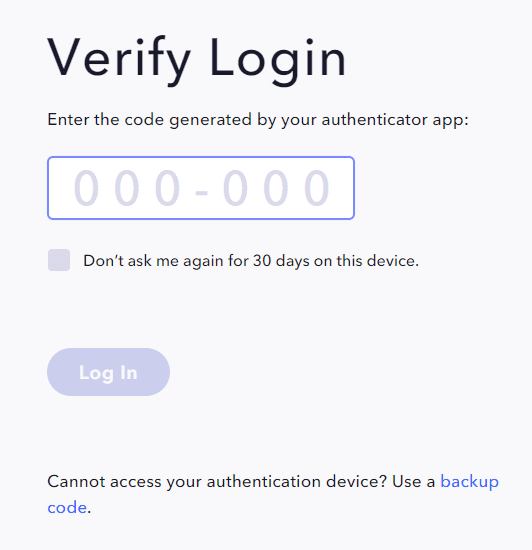This screenshot has height=550, width=532.
Task: Submit the form with Log In
Action: click(108, 372)
